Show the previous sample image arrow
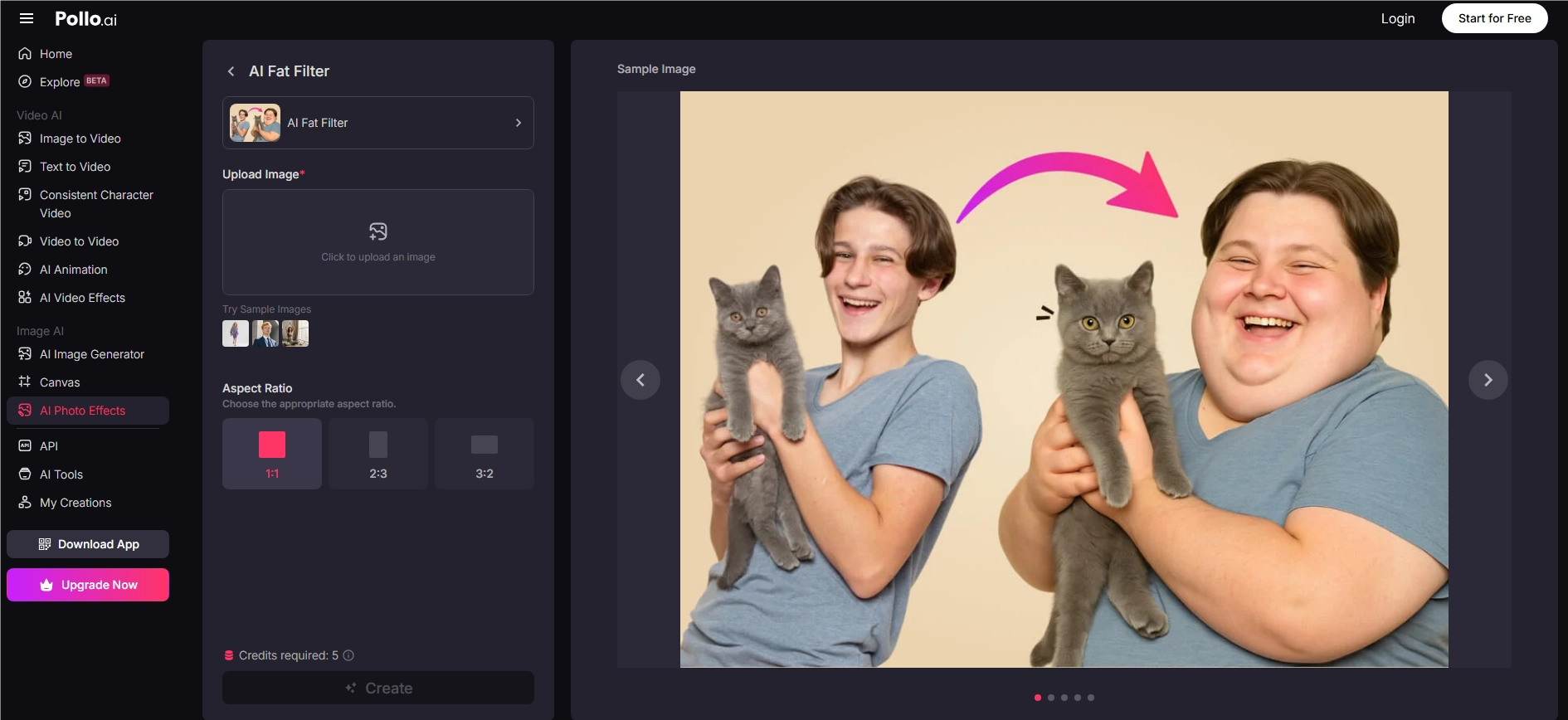Viewport: 1568px width, 720px height. 640,380
